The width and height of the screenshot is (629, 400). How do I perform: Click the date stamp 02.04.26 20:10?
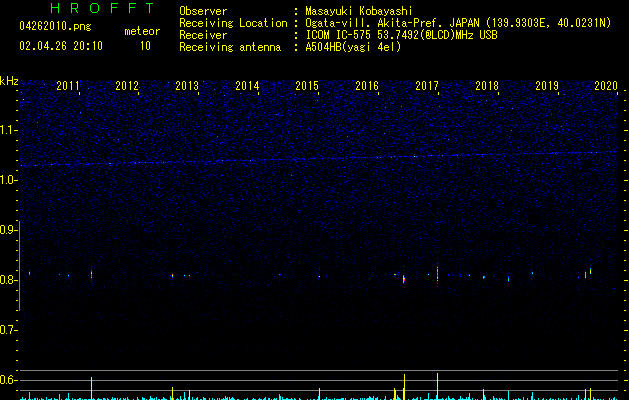click(61, 46)
